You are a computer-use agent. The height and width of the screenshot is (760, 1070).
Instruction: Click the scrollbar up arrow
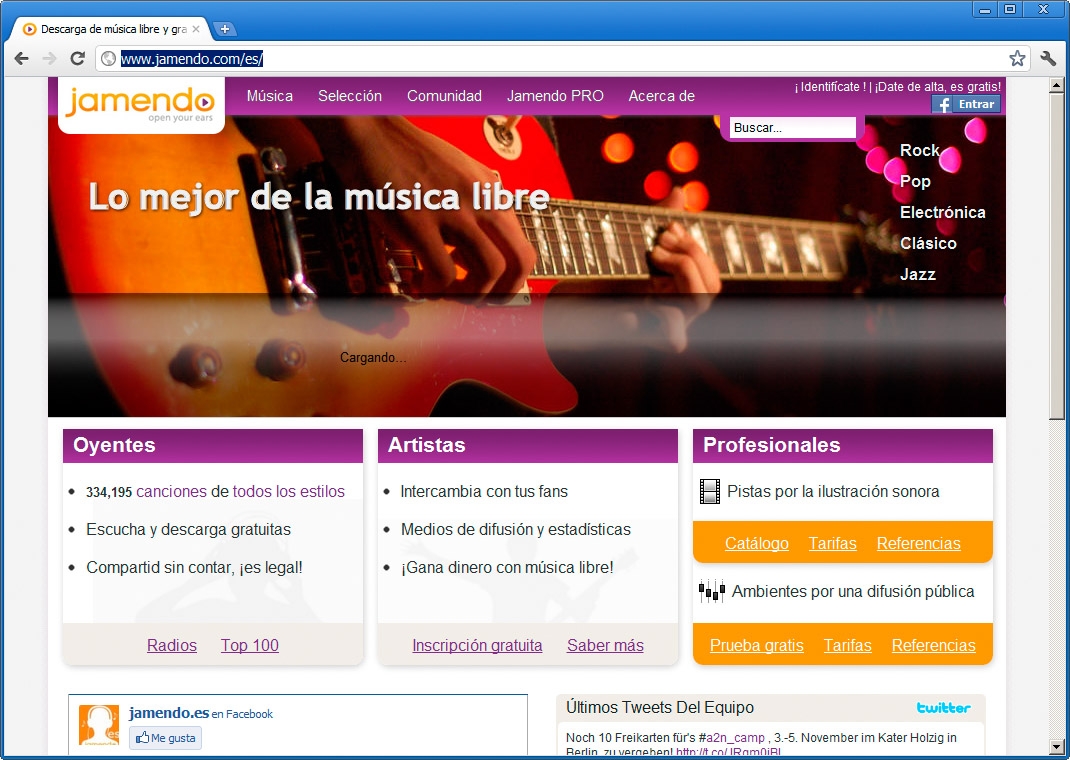pyautogui.click(x=1056, y=85)
